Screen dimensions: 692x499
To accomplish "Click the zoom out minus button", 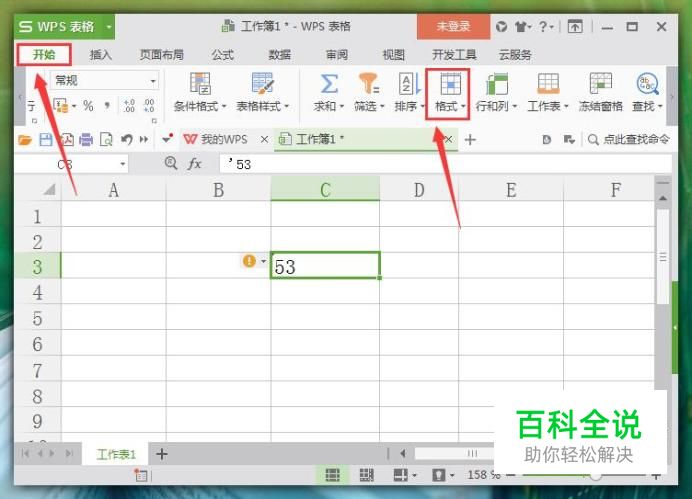I will 511,475.
